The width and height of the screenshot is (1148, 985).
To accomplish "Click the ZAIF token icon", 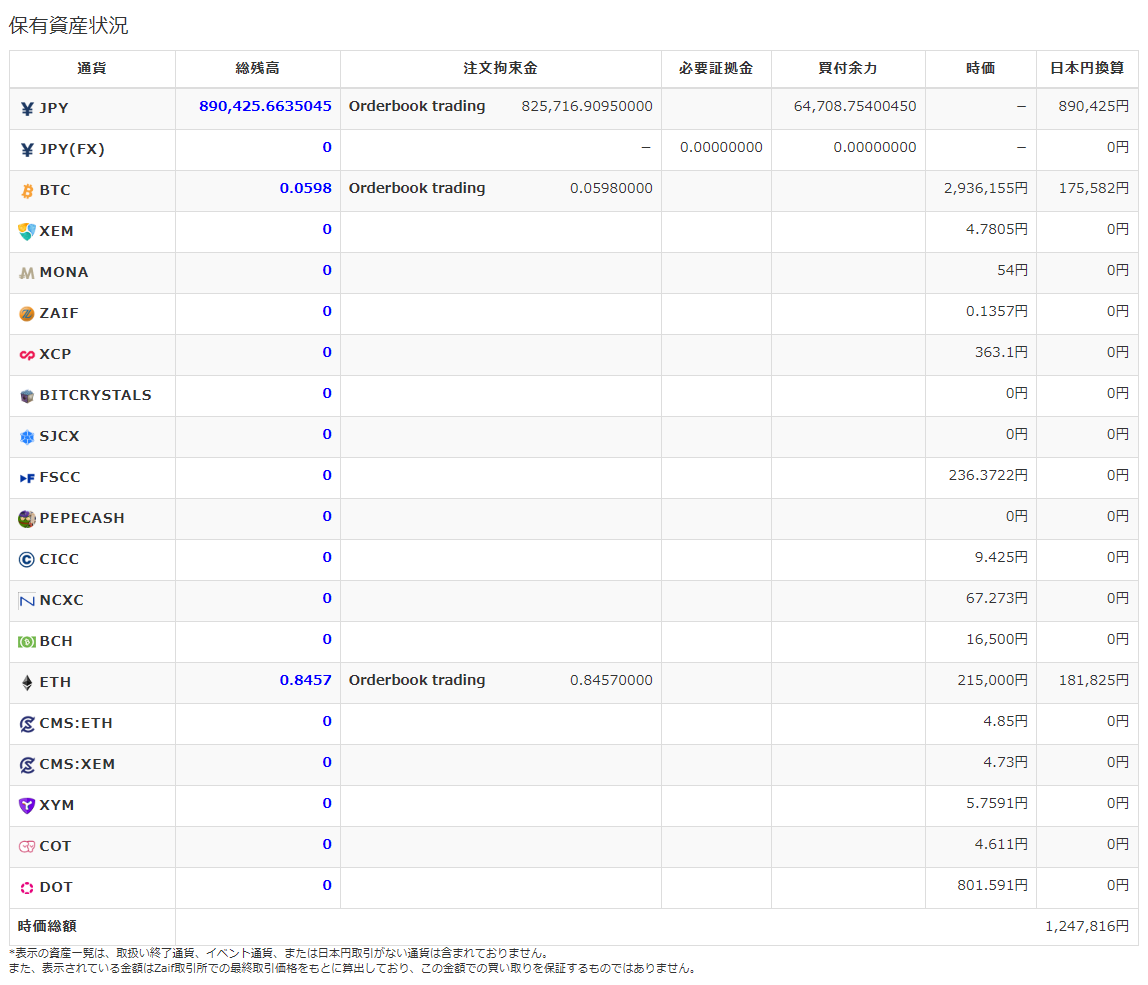I will [x=27, y=314].
